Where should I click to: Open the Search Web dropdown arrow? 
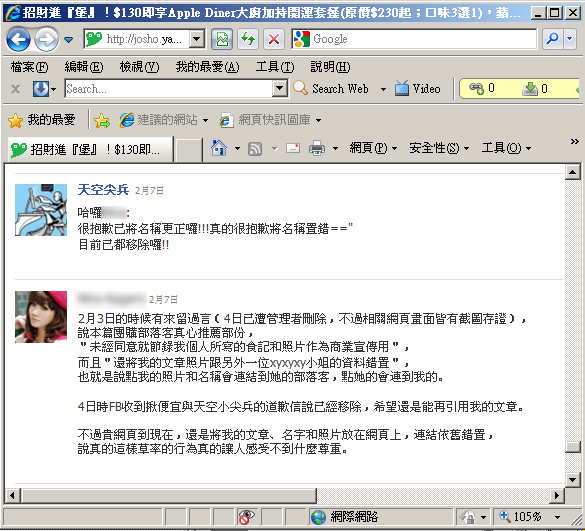pyautogui.click(x=383, y=89)
